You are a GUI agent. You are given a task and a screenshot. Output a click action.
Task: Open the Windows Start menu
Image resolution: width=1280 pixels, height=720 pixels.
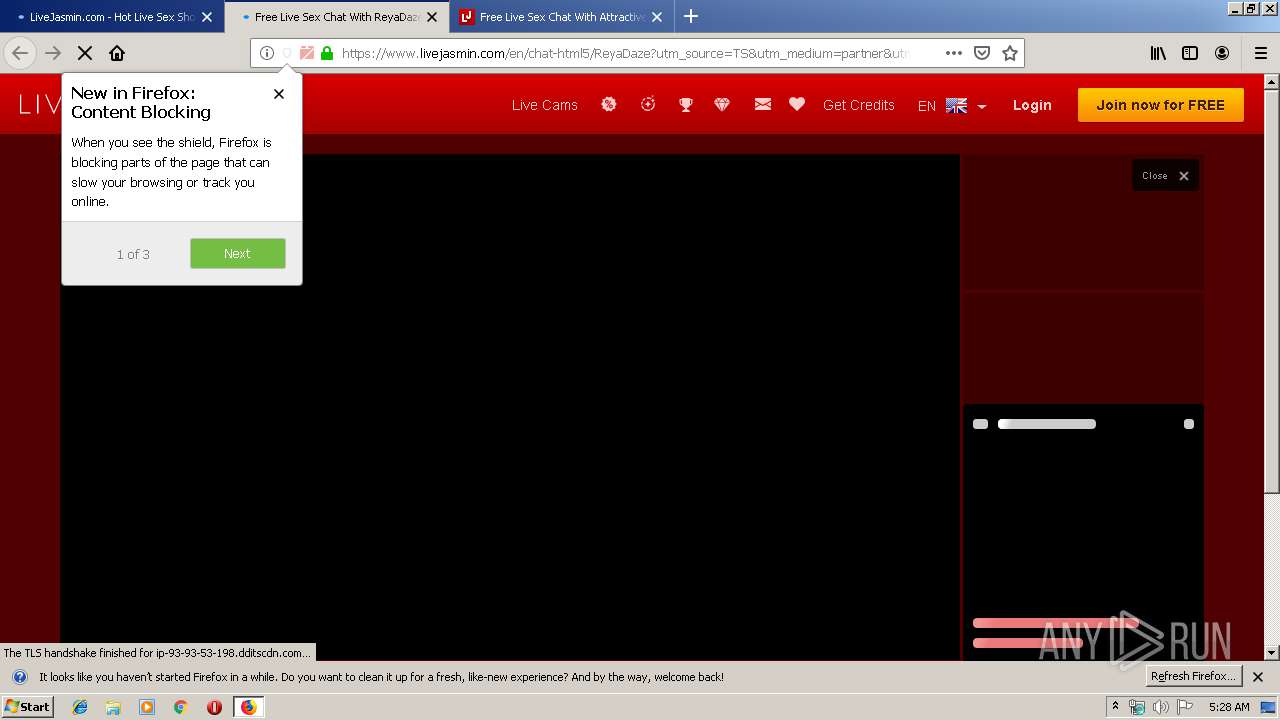click(28, 706)
